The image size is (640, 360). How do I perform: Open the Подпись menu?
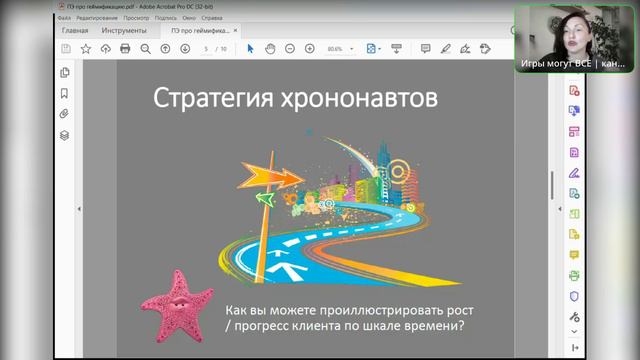[166, 18]
